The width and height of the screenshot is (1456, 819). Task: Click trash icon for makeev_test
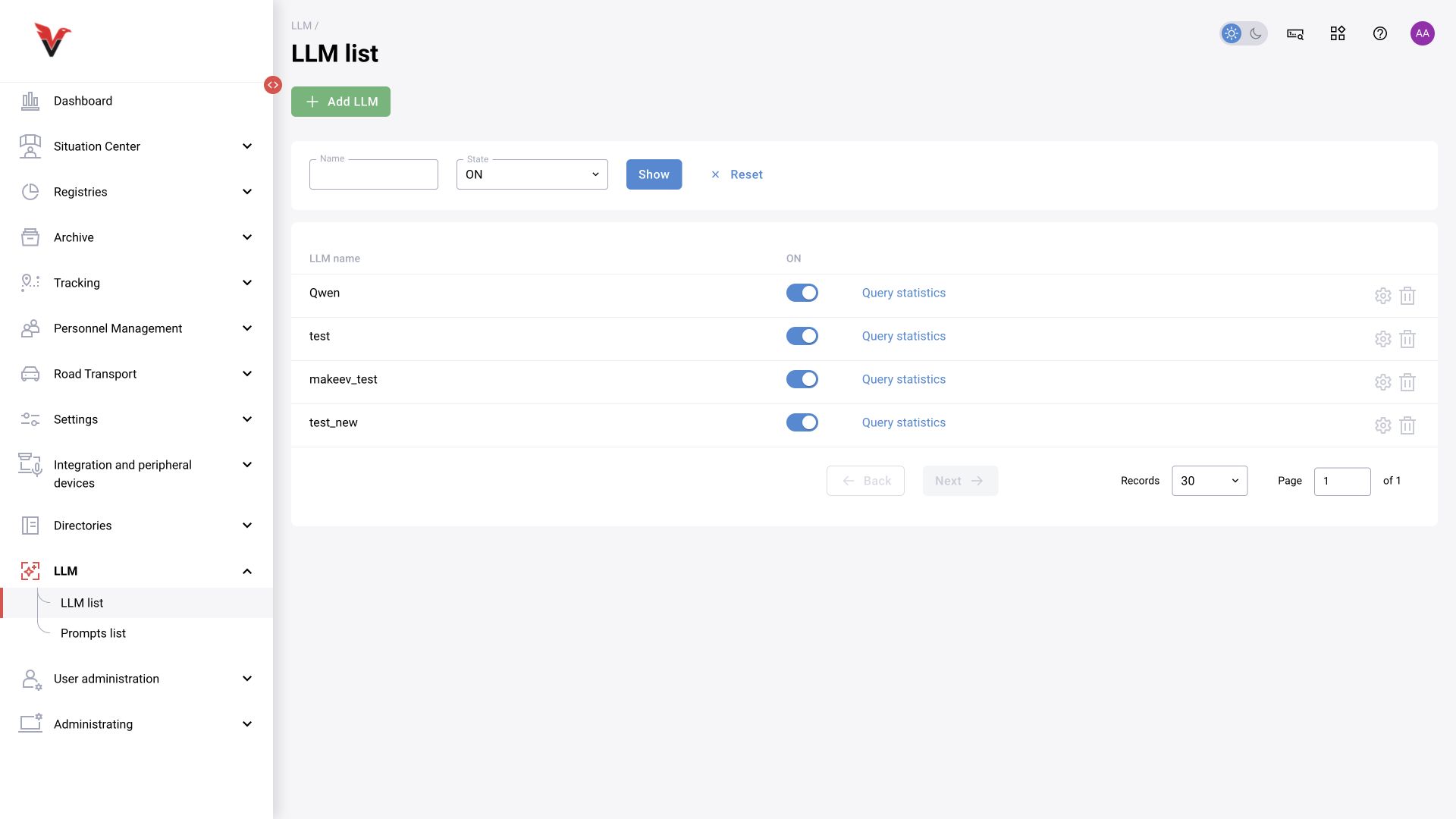point(1407,382)
